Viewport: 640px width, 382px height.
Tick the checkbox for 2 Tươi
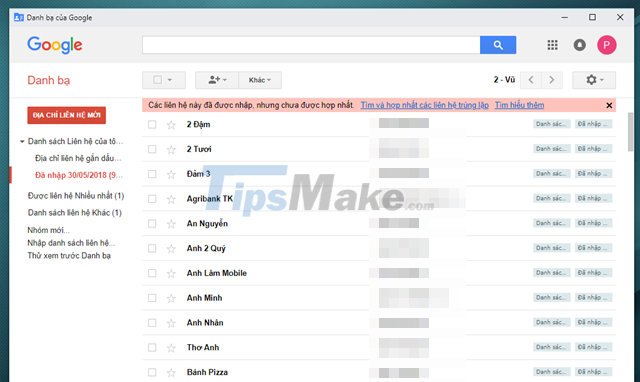tap(152, 149)
